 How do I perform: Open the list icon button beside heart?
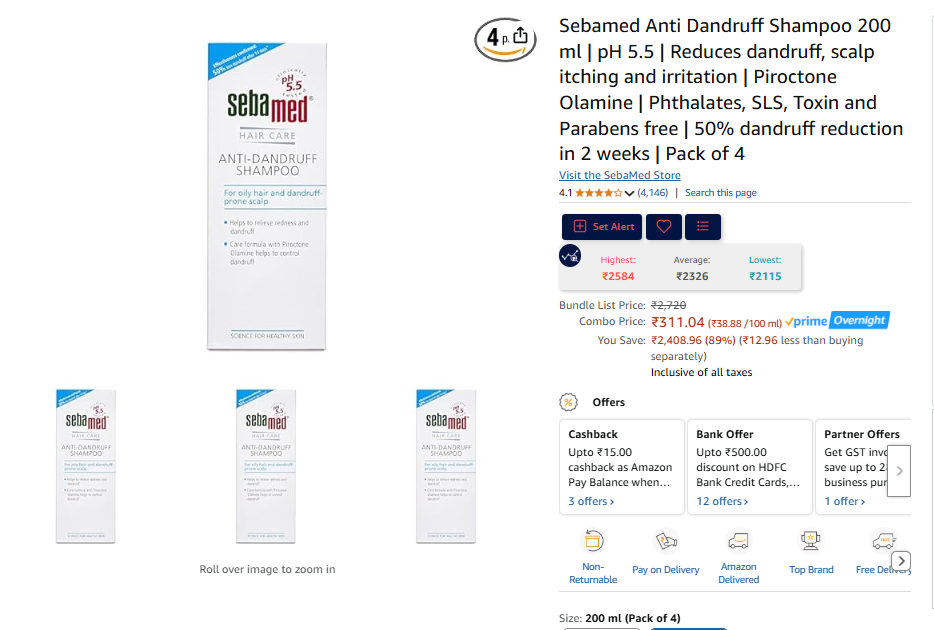703,227
